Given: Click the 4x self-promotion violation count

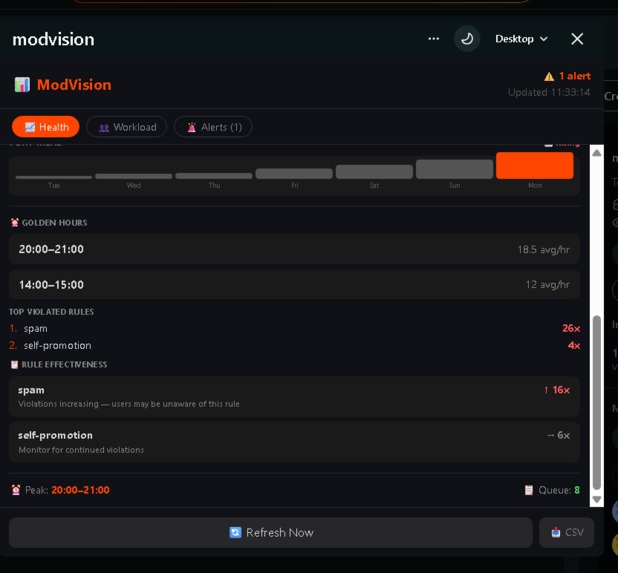Looking at the screenshot, I should coord(574,346).
